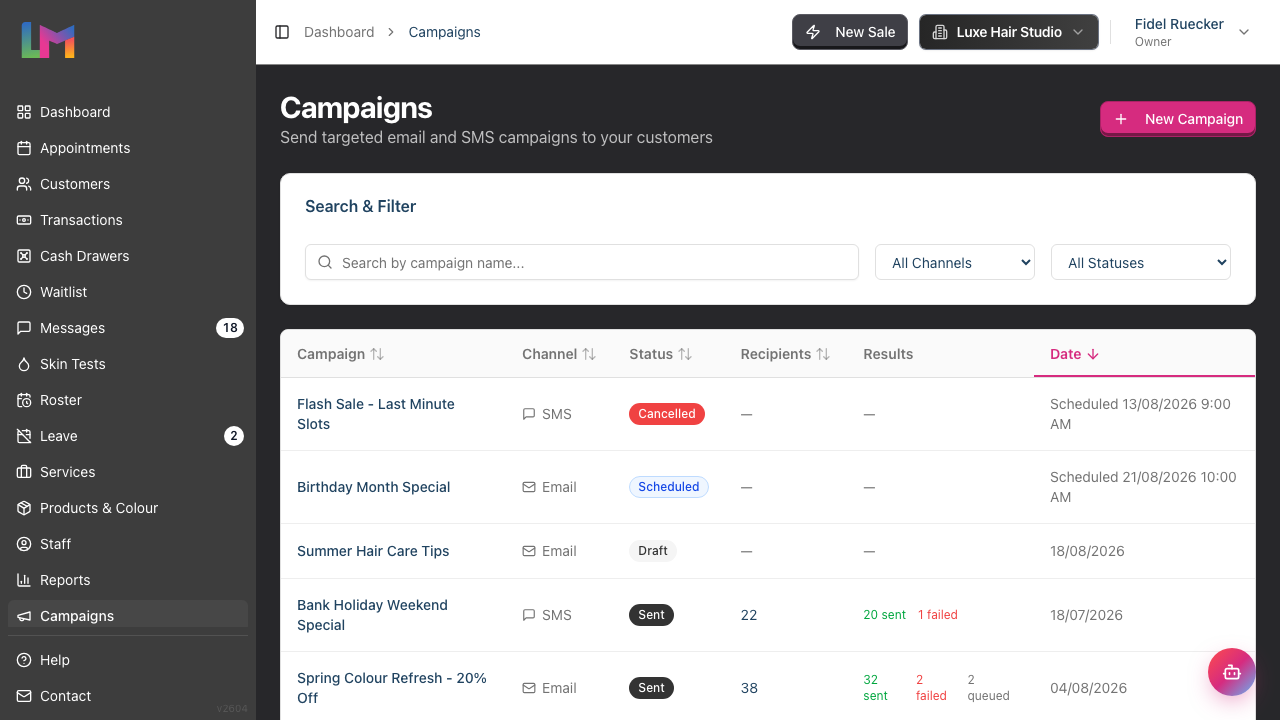
Task: Expand the Luxe Hair Studio location selector
Action: tap(1009, 32)
